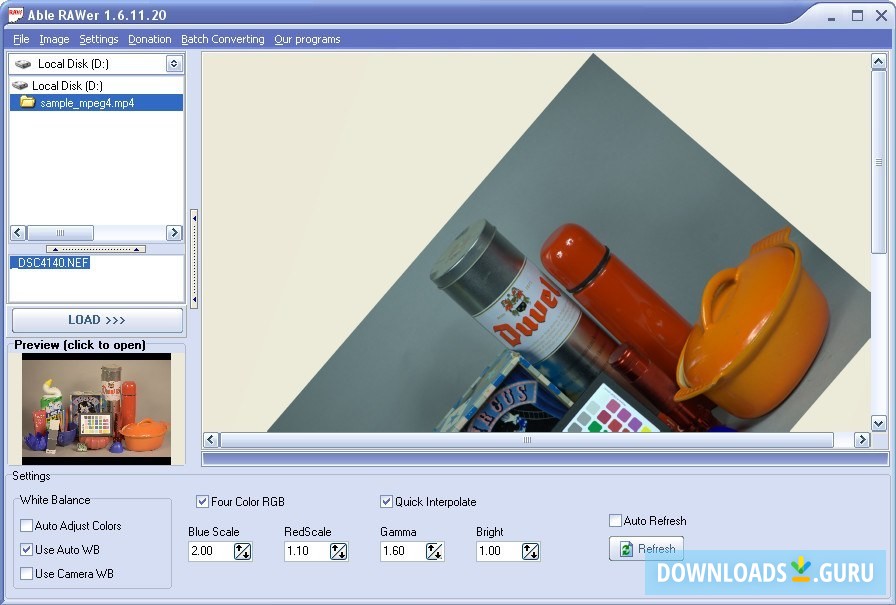Click the Gamma spinner icon

coord(434,551)
